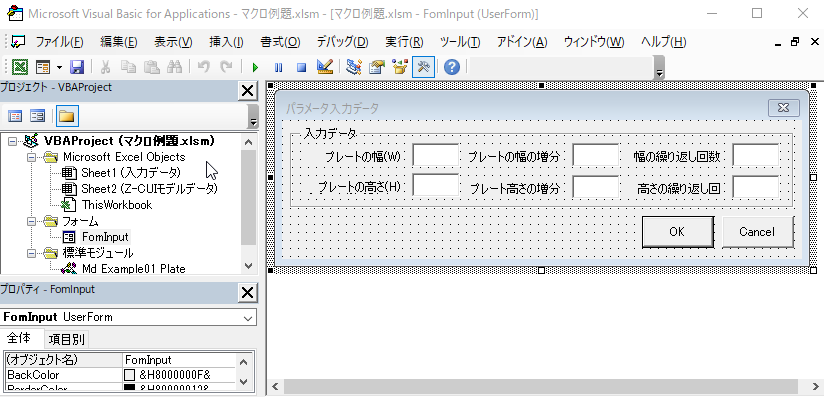Open the Insert UserForm dropdown arrow
The height and width of the screenshot is (397, 824).
click(59, 67)
